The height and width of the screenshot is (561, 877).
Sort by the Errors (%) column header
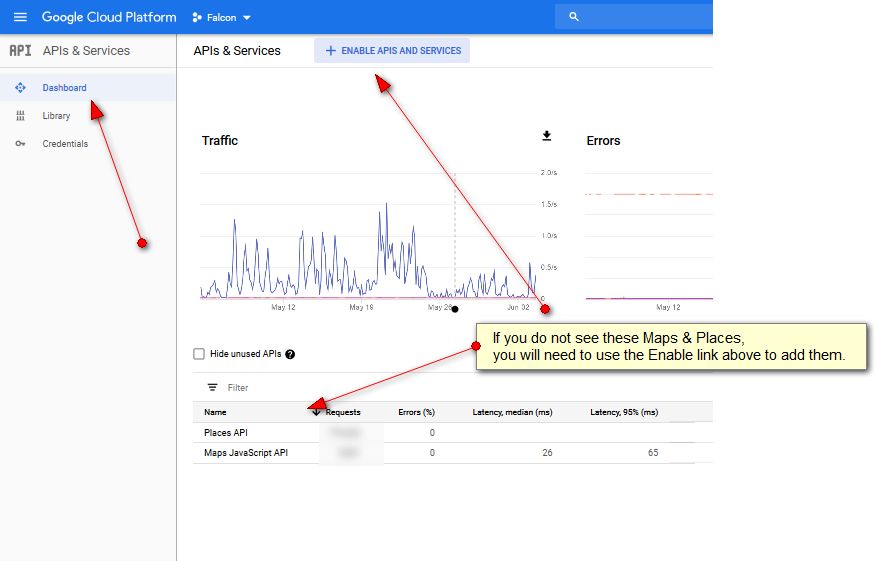[x=416, y=412]
